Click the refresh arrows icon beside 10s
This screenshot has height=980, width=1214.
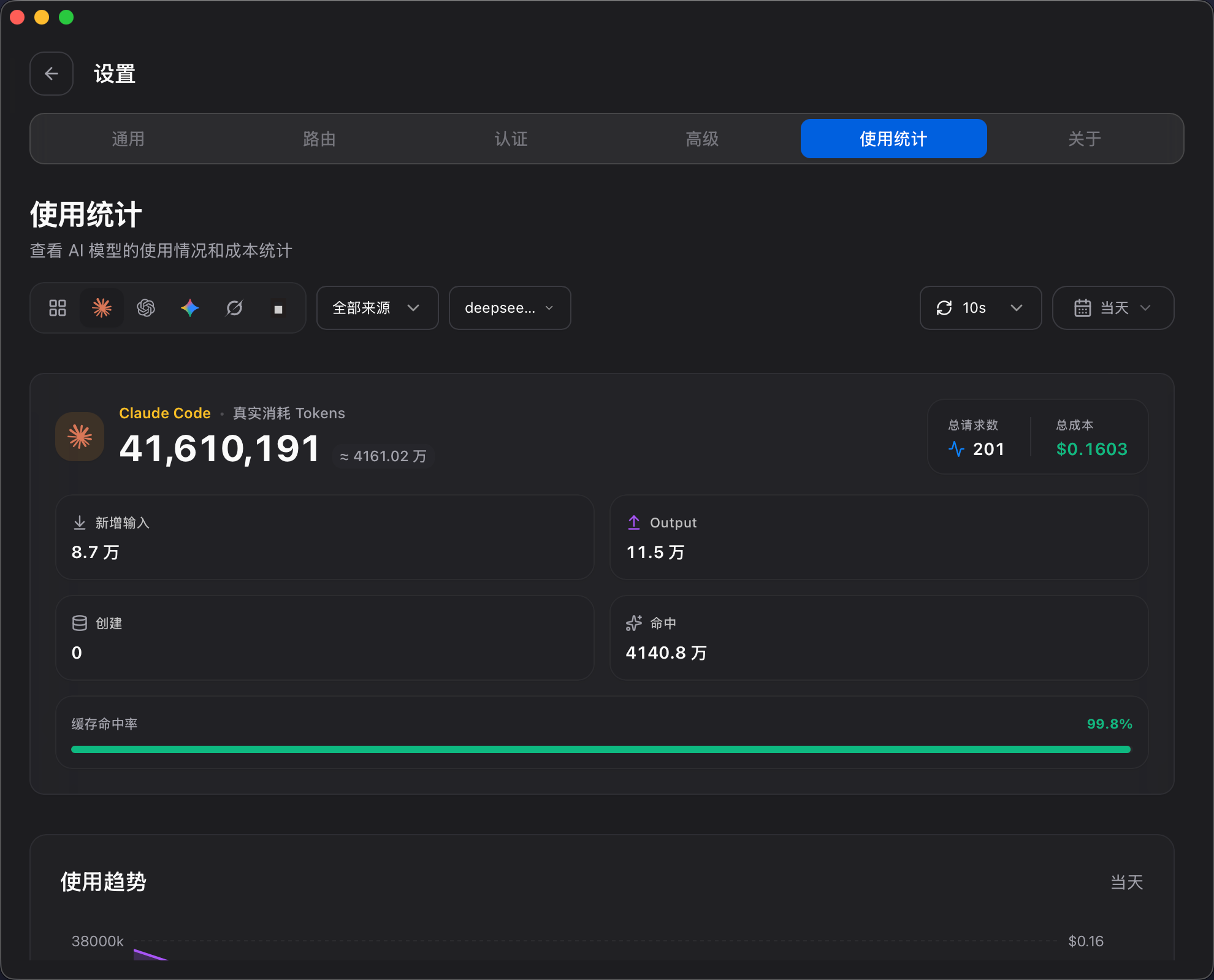pos(944,308)
